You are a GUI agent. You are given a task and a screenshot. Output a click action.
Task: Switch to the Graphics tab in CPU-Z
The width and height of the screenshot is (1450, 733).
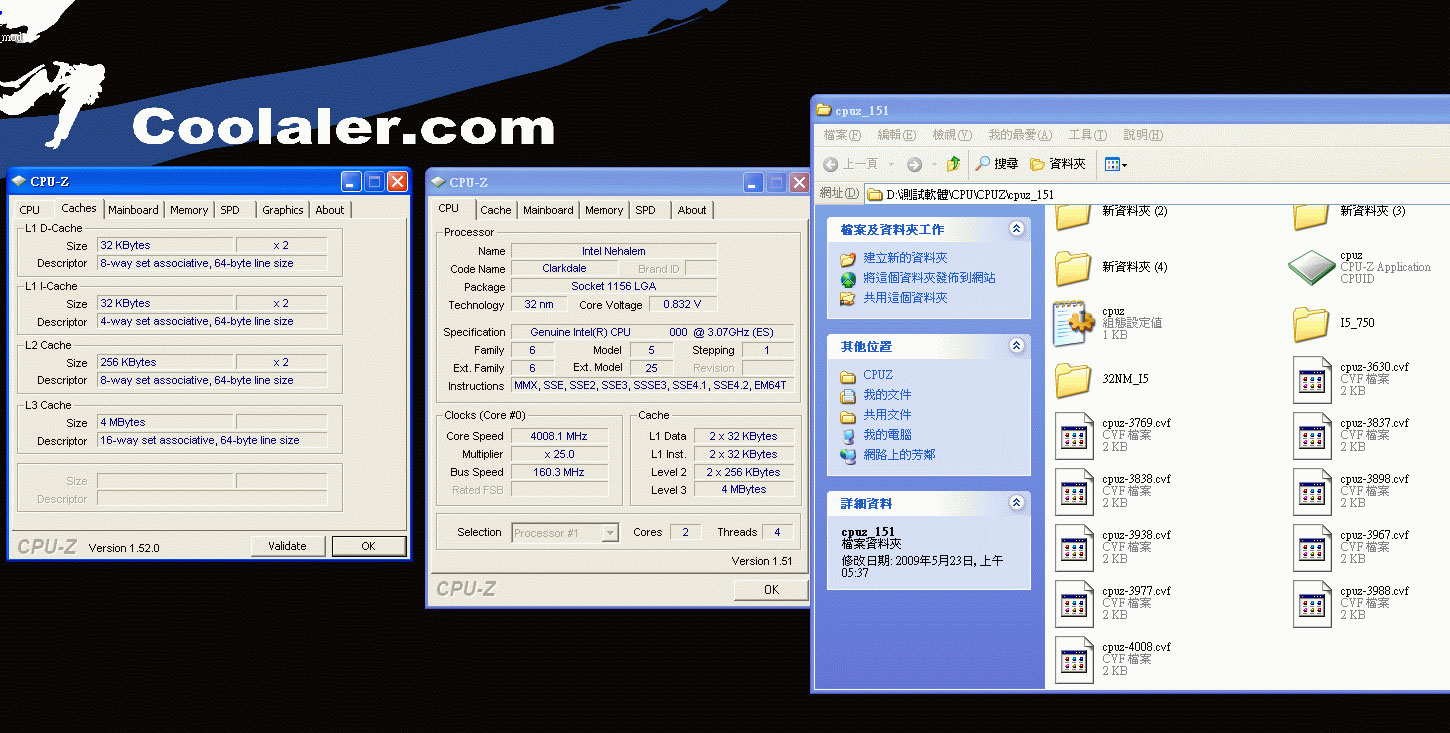(x=282, y=210)
